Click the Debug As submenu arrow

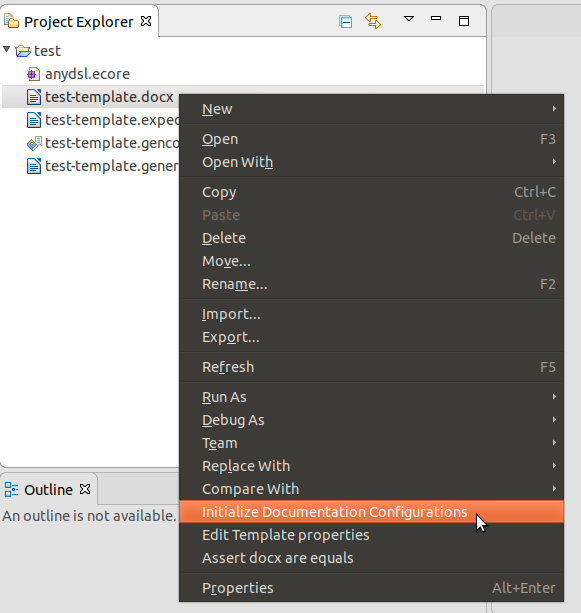(x=554, y=419)
